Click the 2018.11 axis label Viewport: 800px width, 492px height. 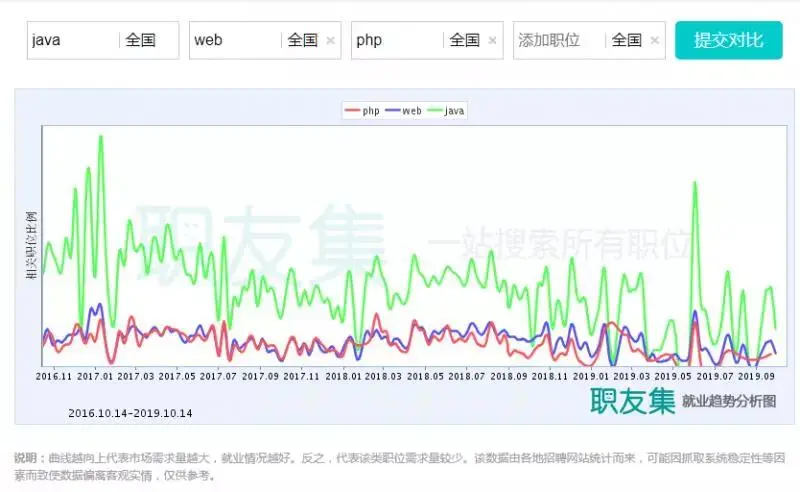[549, 377]
